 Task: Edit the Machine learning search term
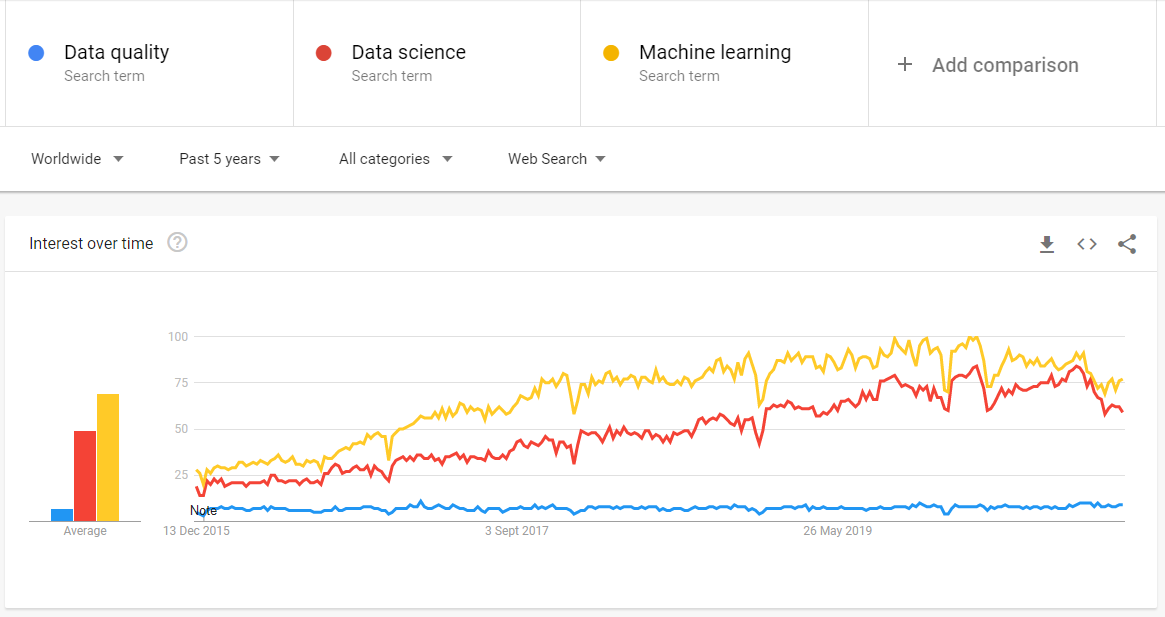tap(714, 53)
